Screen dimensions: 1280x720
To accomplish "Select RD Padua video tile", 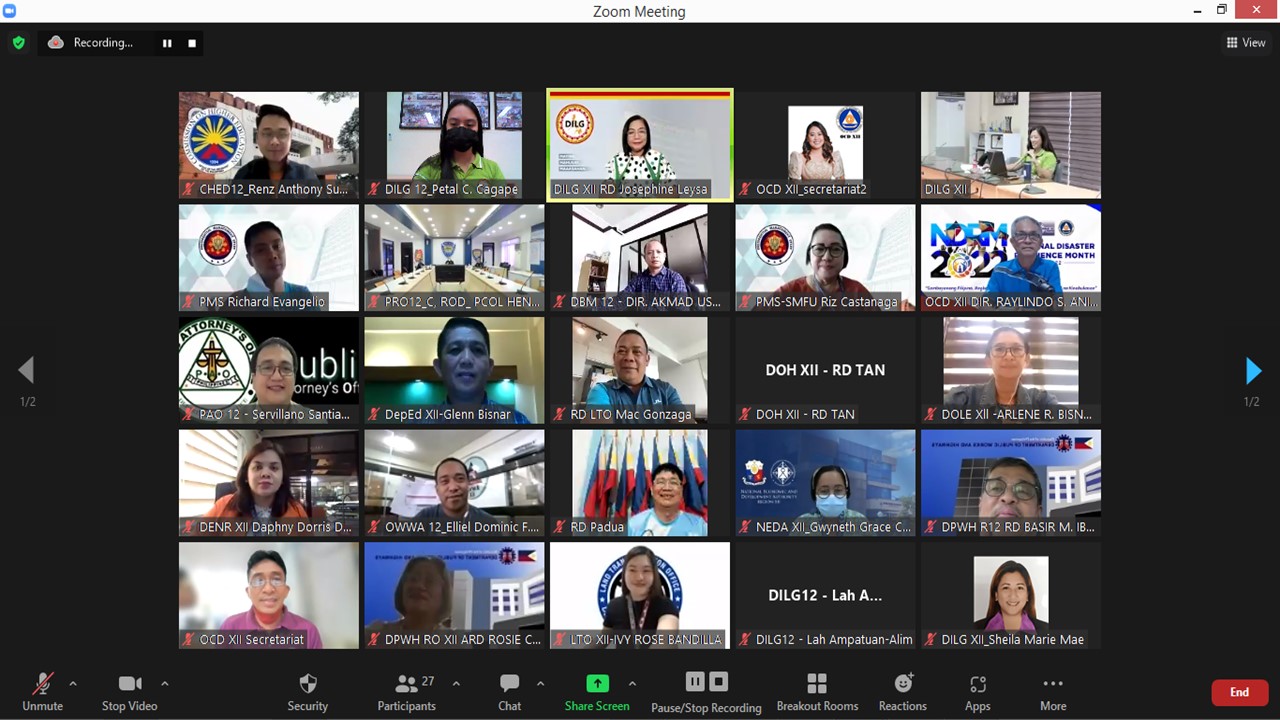I will pyautogui.click(x=640, y=483).
